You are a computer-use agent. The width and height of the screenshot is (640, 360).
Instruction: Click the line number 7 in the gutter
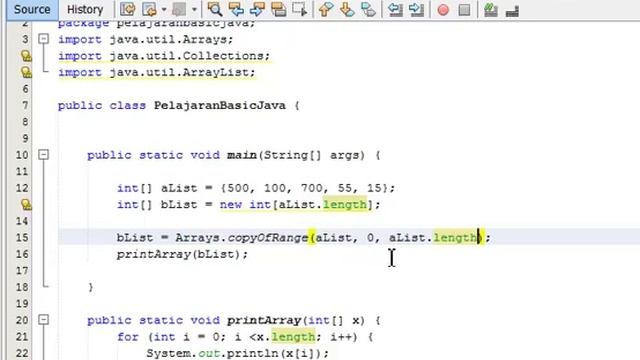click(25, 105)
